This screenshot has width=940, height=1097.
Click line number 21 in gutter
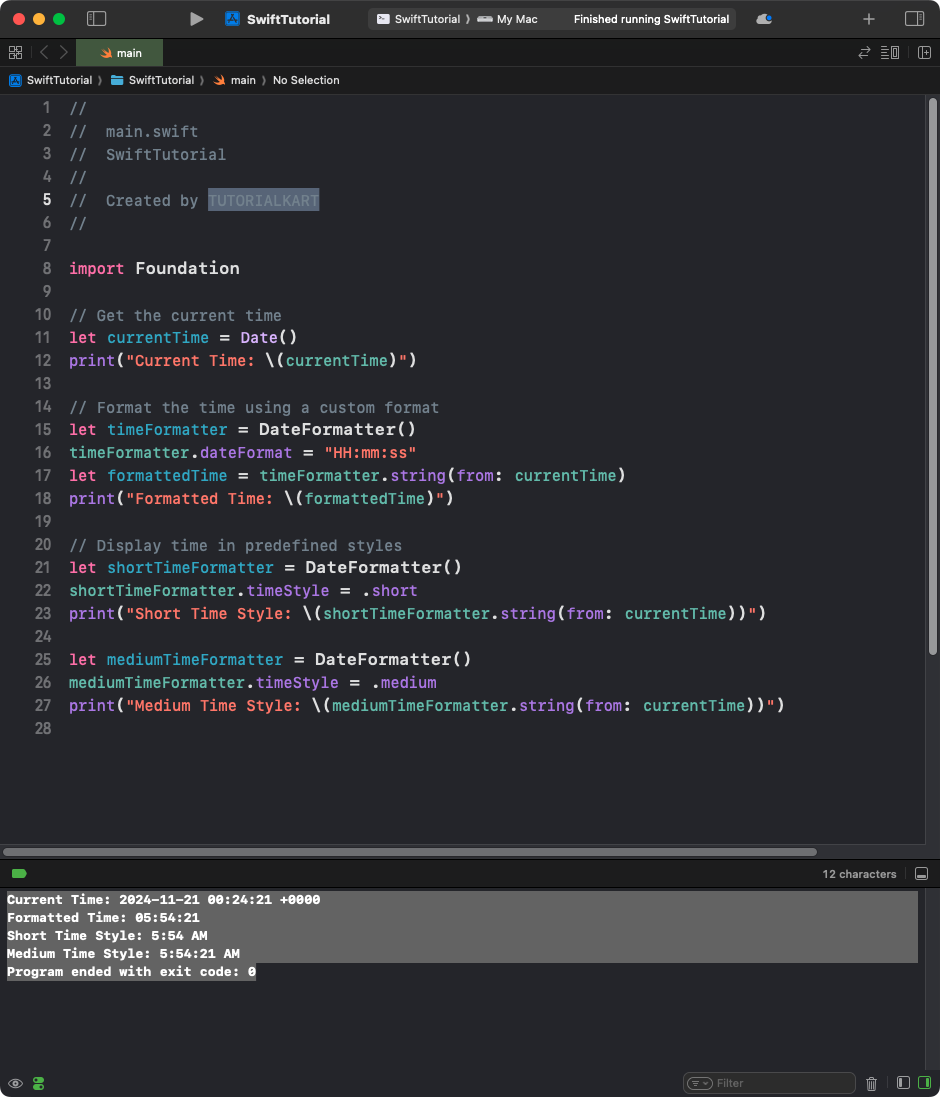(x=43, y=567)
